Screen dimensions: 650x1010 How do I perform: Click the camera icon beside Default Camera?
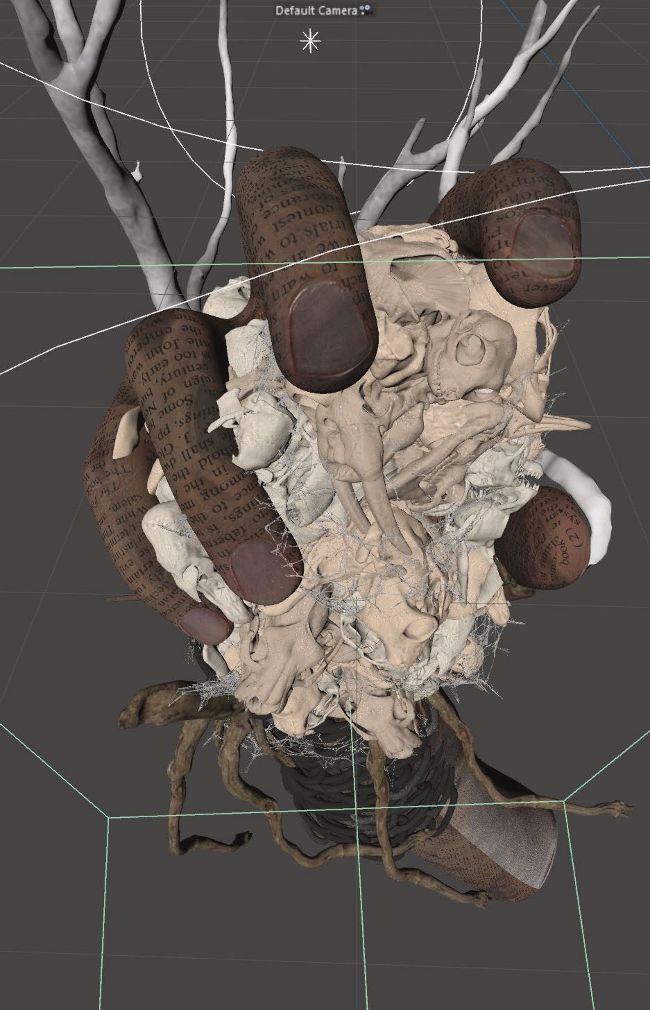pyautogui.click(x=366, y=9)
